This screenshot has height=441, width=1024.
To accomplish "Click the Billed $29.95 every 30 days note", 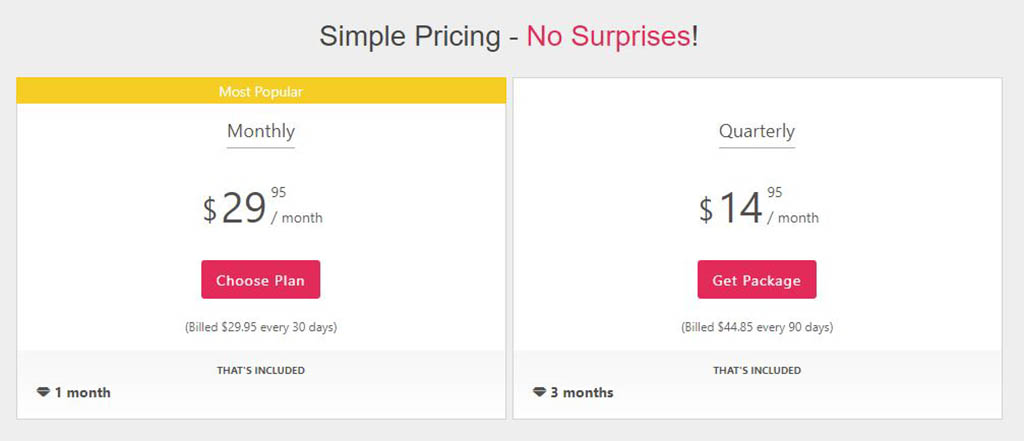I will coord(261,327).
